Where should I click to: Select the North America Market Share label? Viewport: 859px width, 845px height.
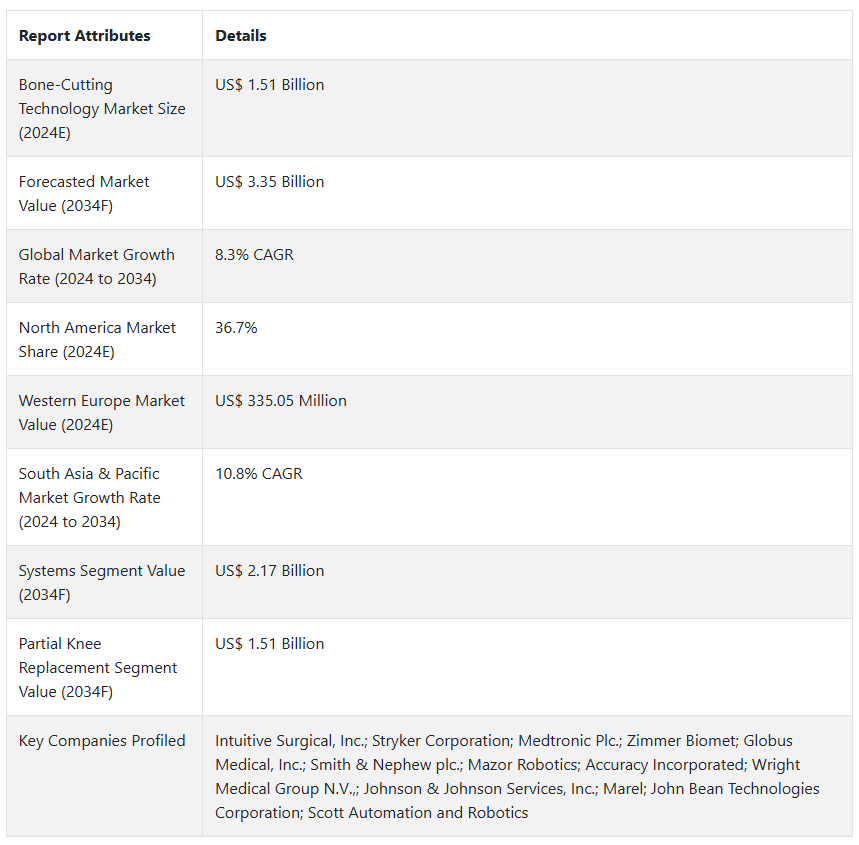(97, 339)
